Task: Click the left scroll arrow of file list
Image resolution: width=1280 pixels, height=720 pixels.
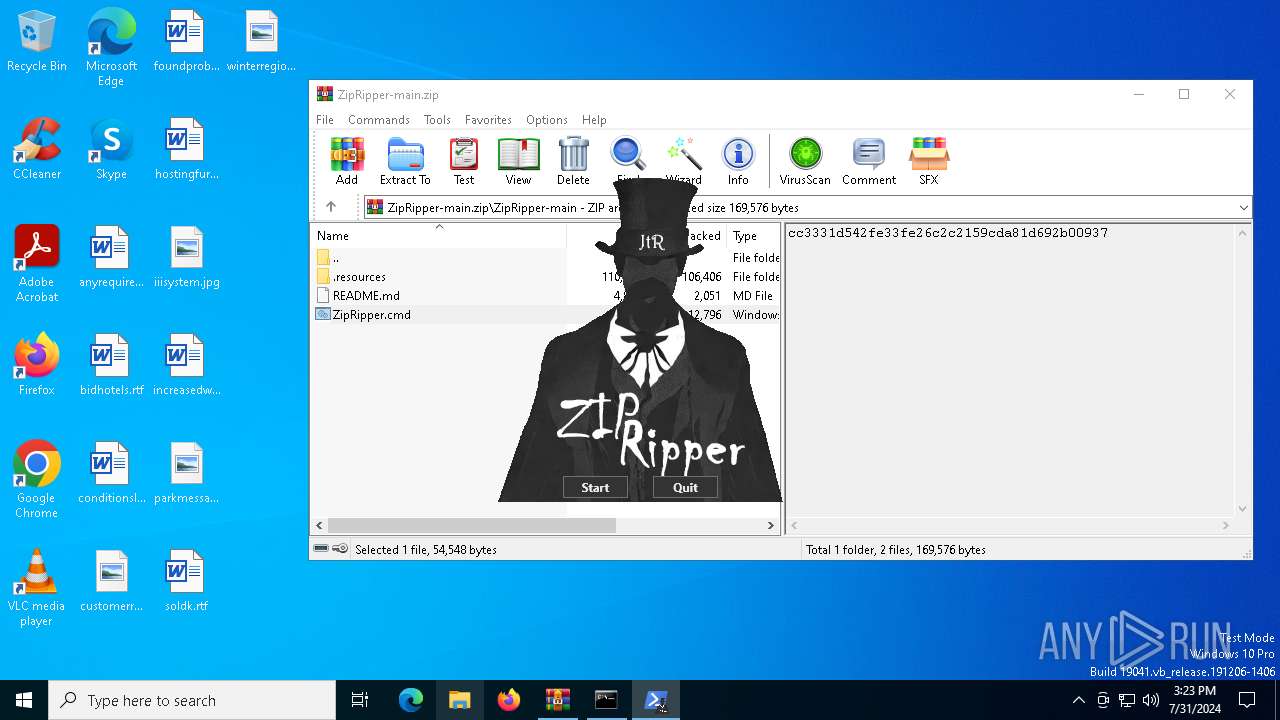Action: (x=320, y=525)
